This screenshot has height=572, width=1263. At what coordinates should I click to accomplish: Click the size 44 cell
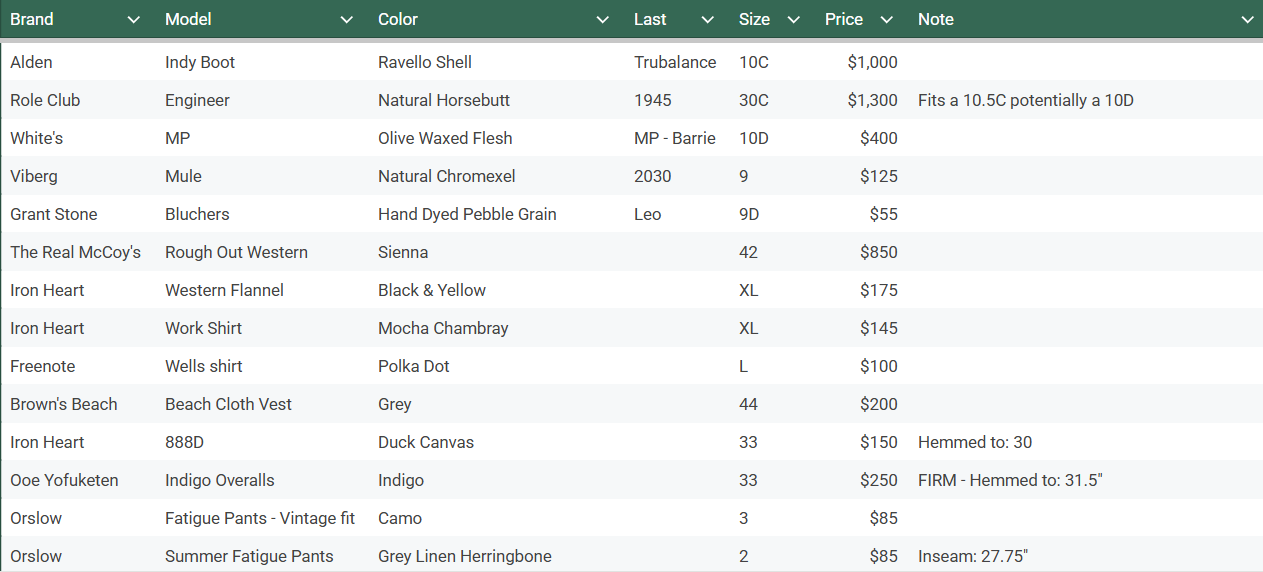[x=748, y=404]
